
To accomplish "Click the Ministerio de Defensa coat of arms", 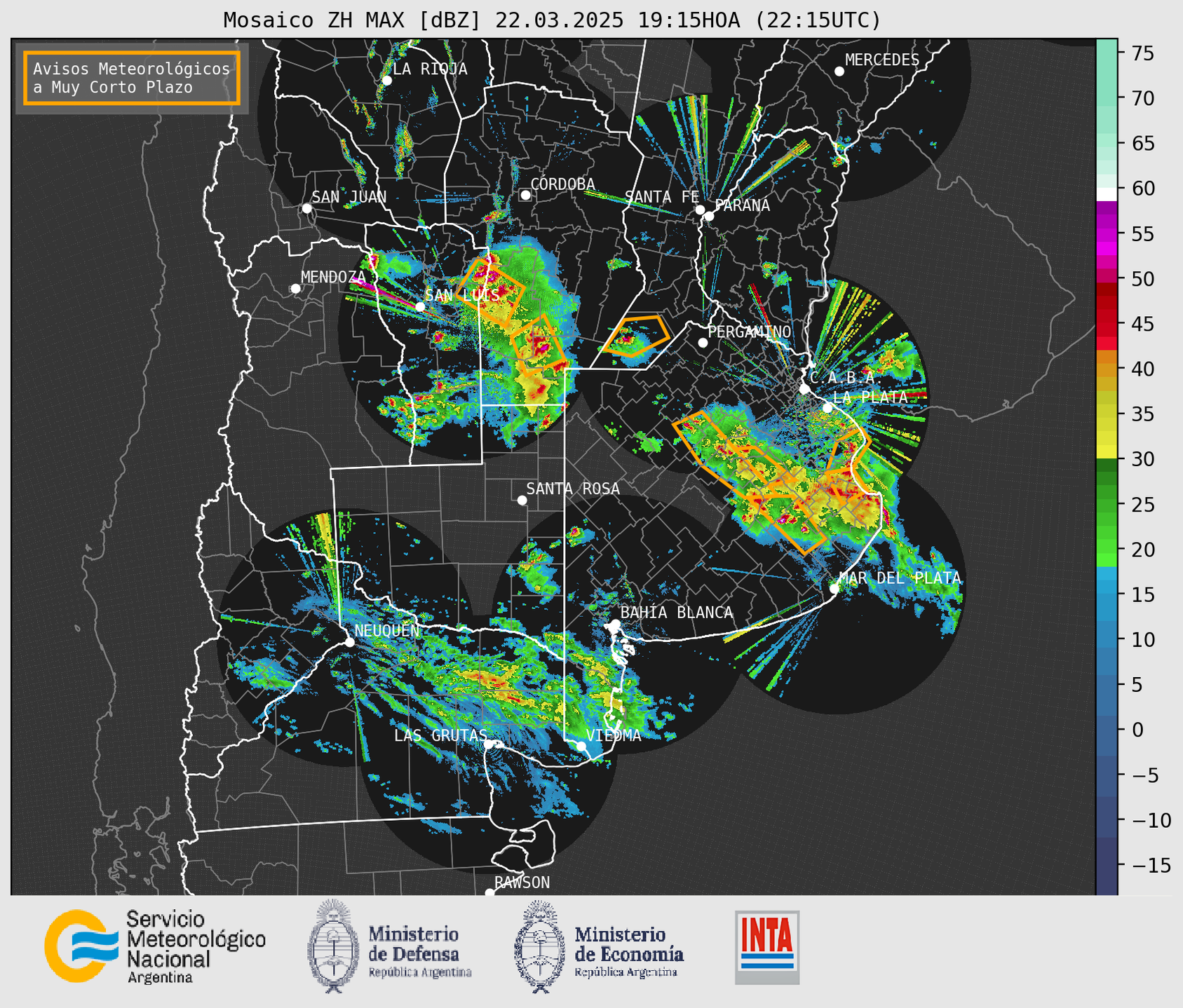I will [333, 946].
